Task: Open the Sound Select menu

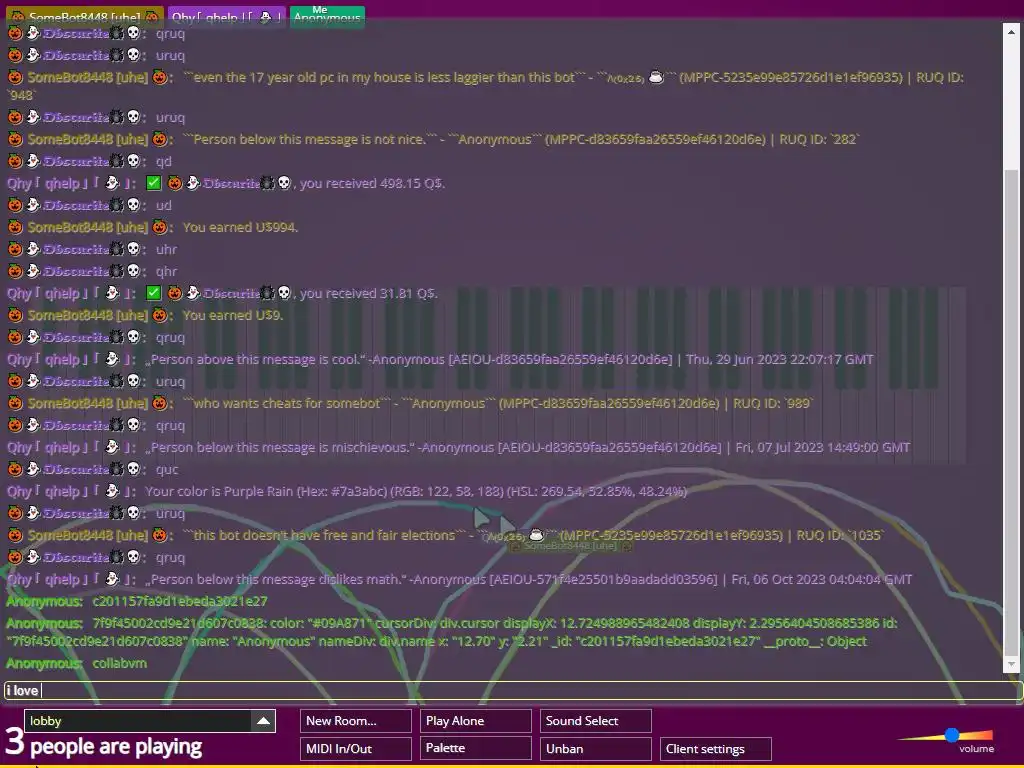Action: [x=596, y=721]
